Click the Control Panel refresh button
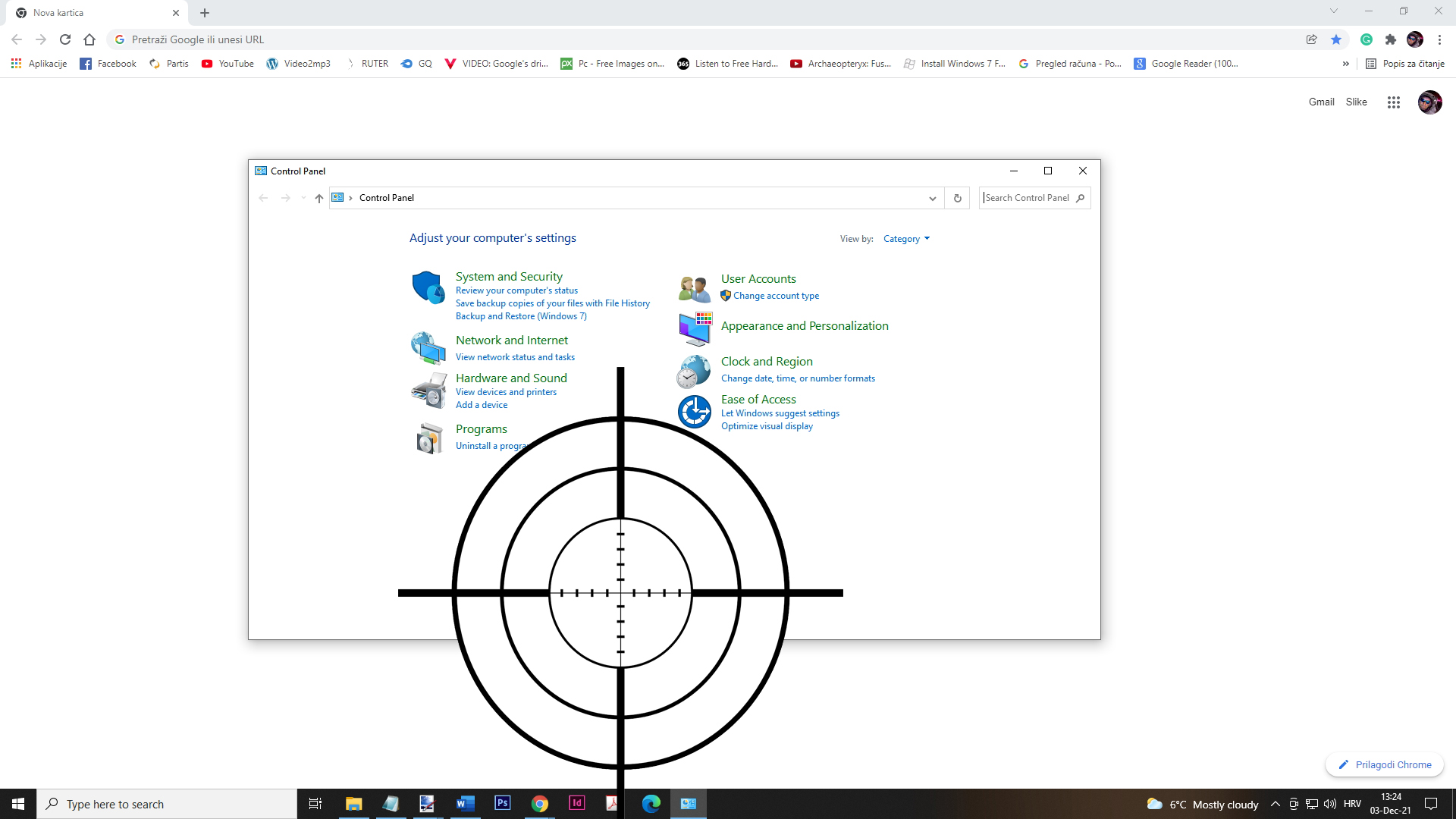 957,198
